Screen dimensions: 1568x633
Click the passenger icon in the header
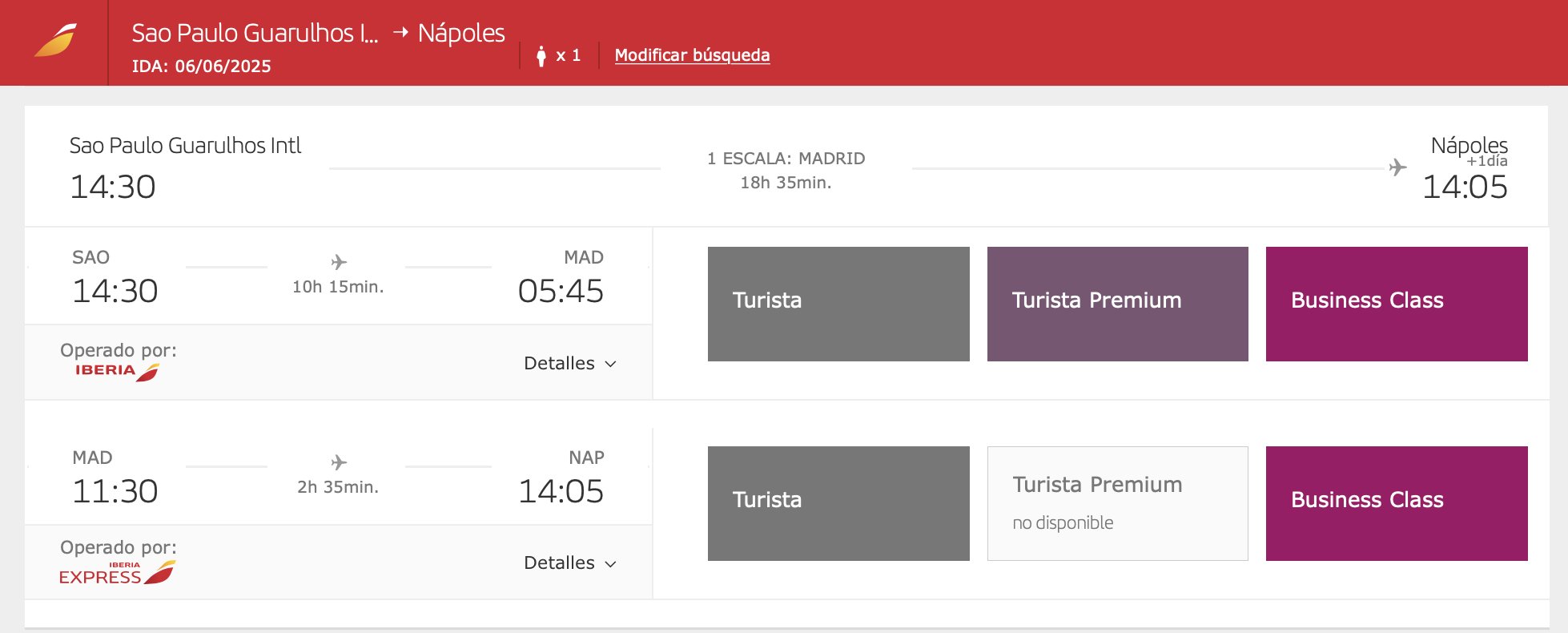541,55
